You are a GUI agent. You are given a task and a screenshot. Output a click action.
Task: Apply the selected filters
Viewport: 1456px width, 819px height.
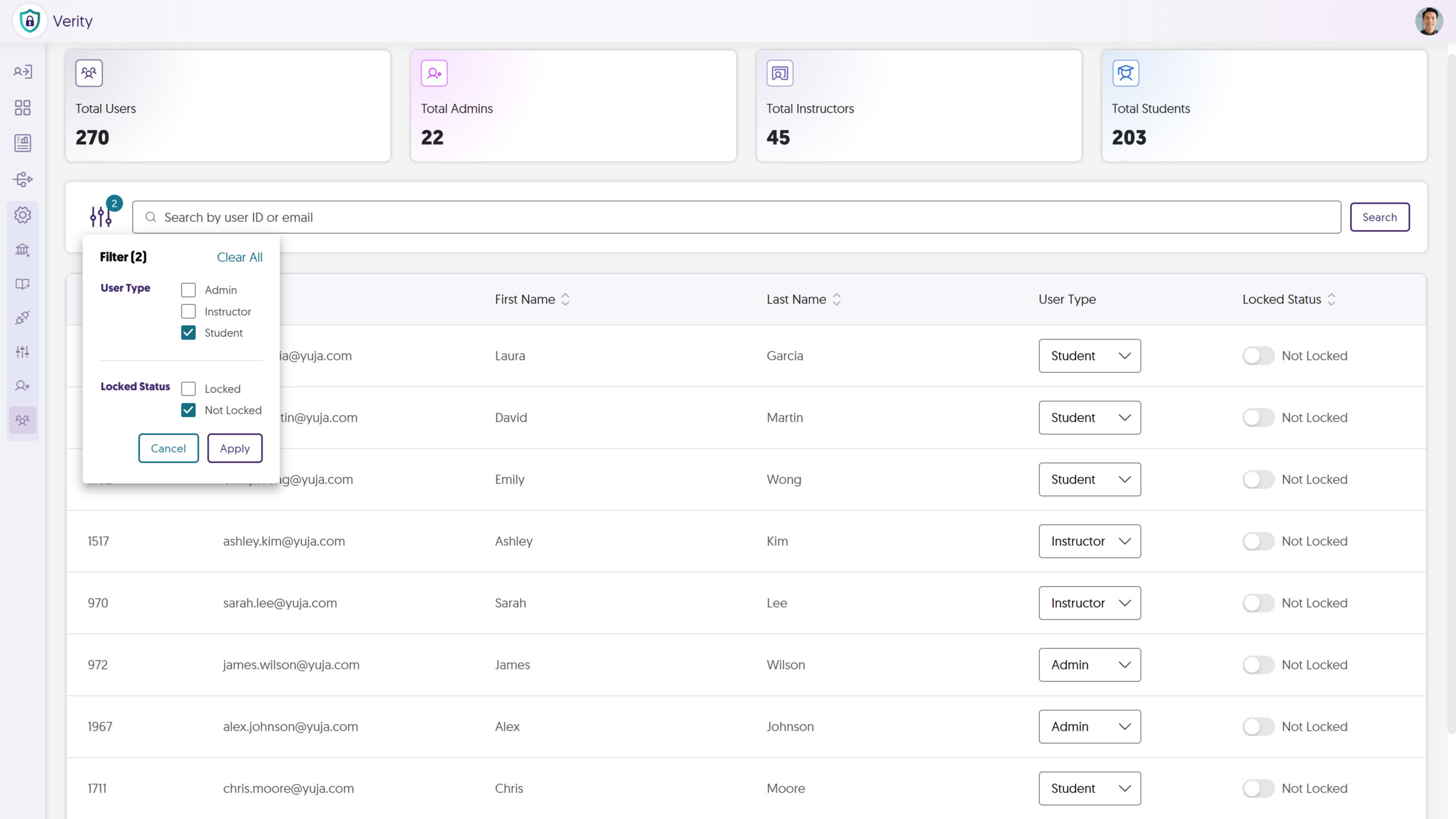tap(234, 448)
